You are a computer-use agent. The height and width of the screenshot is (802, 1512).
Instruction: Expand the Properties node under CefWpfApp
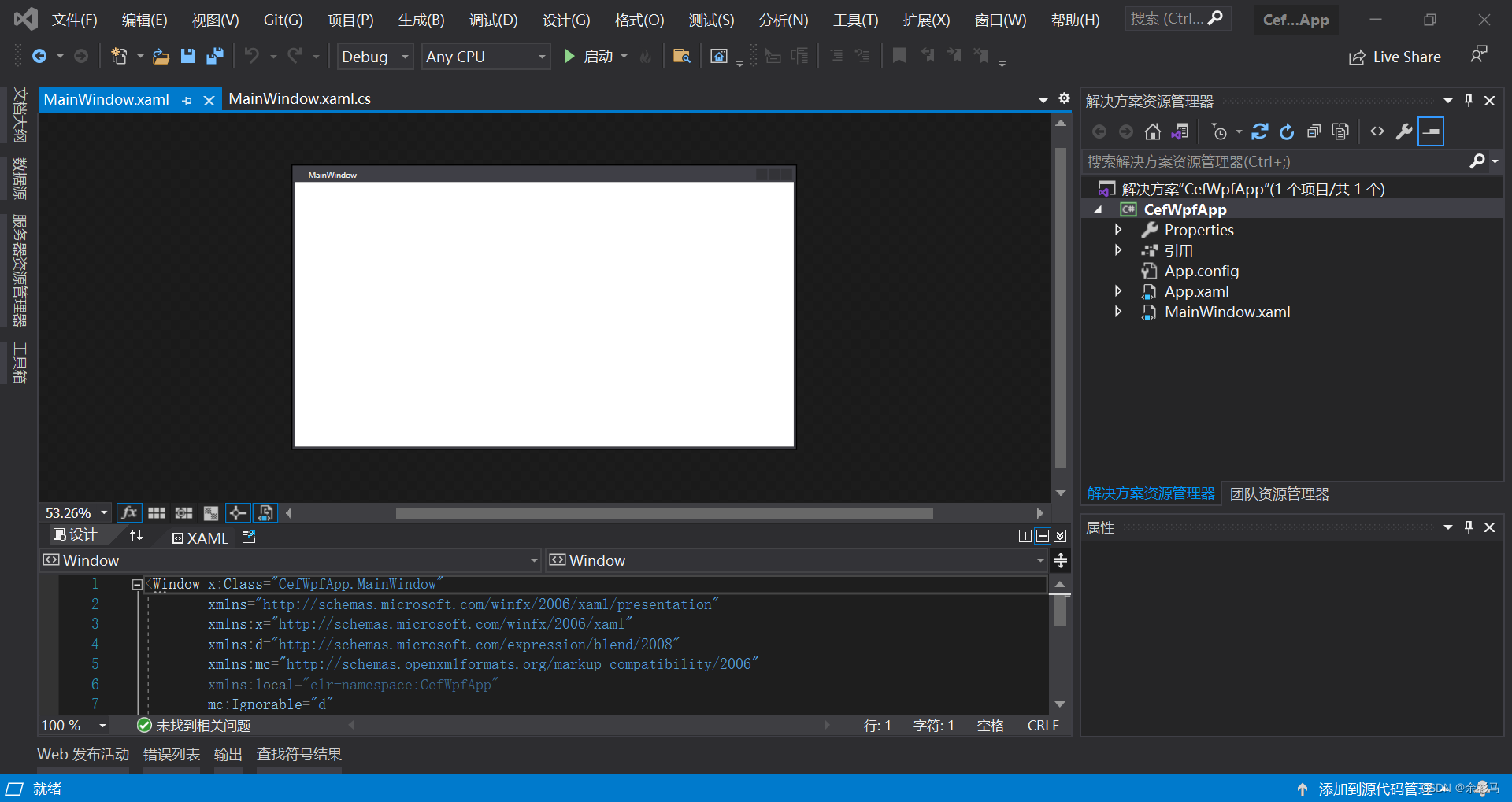[x=1118, y=230]
